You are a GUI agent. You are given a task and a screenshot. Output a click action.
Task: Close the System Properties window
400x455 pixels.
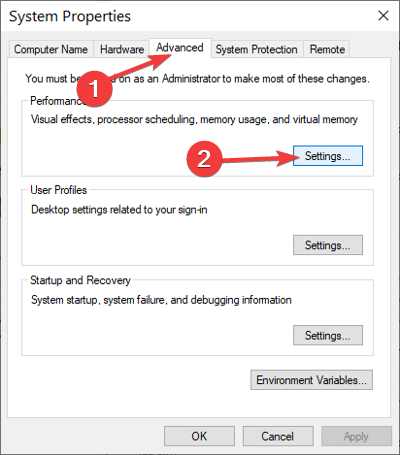coord(383,16)
